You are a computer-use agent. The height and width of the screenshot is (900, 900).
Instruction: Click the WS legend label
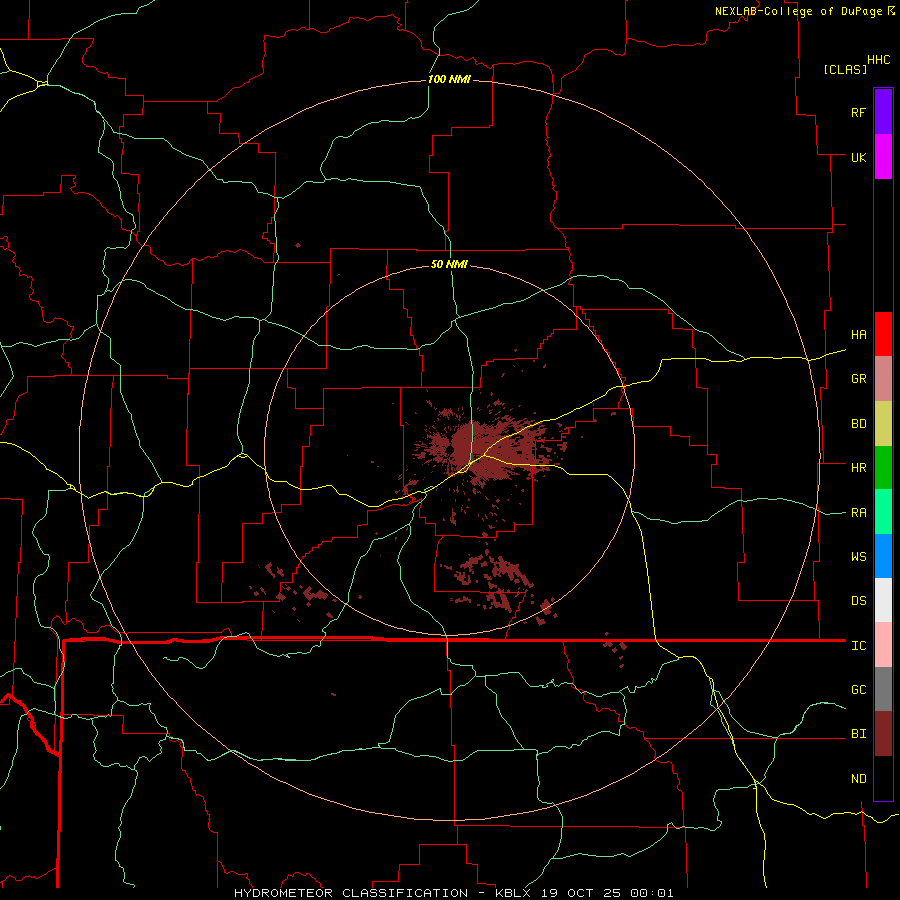point(858,557)
